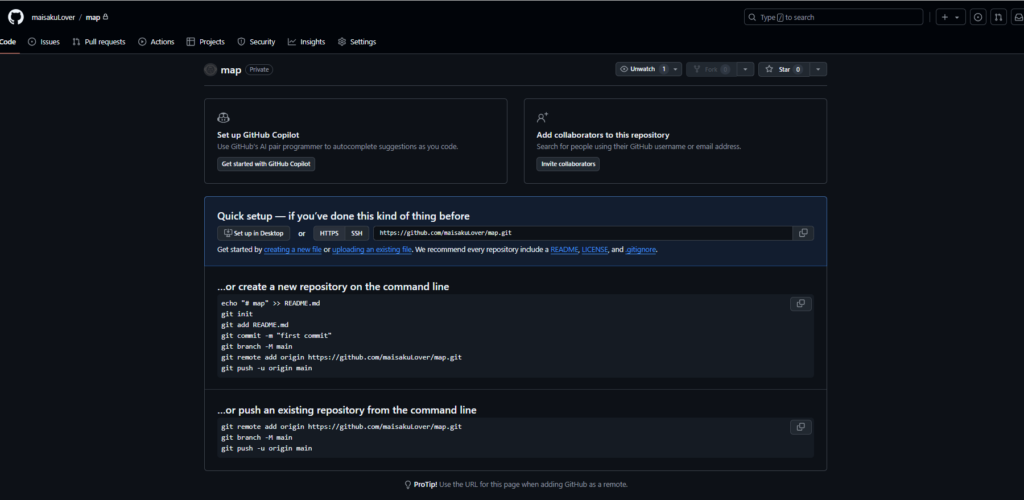Click the Copilot icon above Set up GitHub Copilot

[x=223, y=118]
